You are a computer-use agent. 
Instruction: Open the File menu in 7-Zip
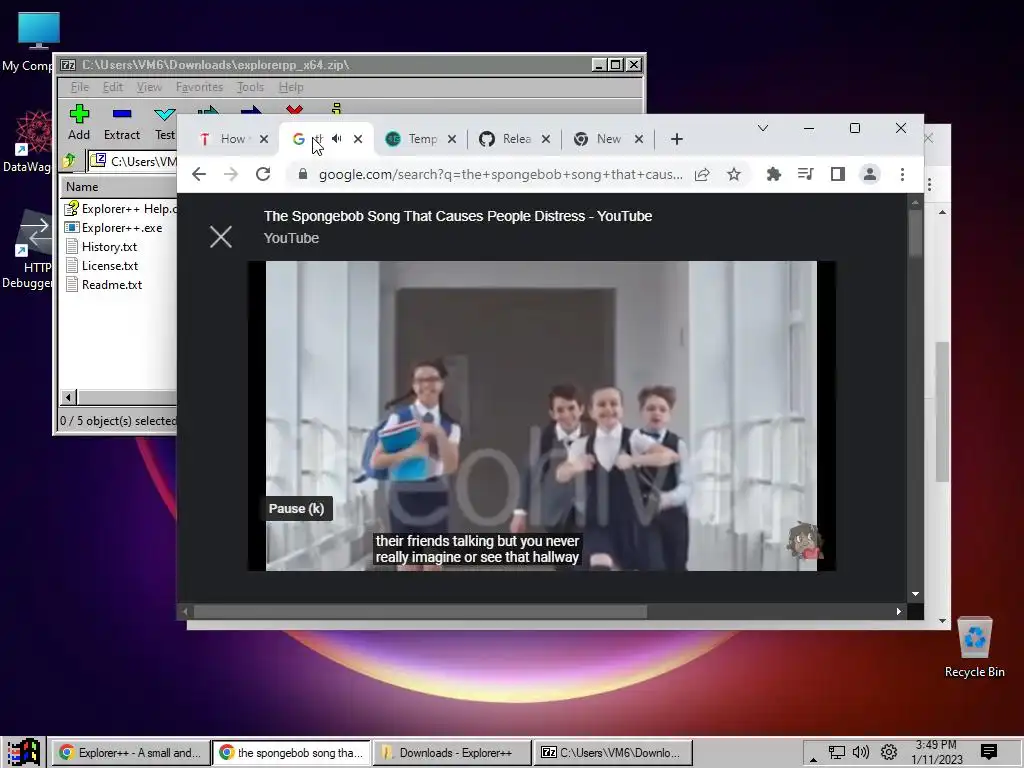80,87
